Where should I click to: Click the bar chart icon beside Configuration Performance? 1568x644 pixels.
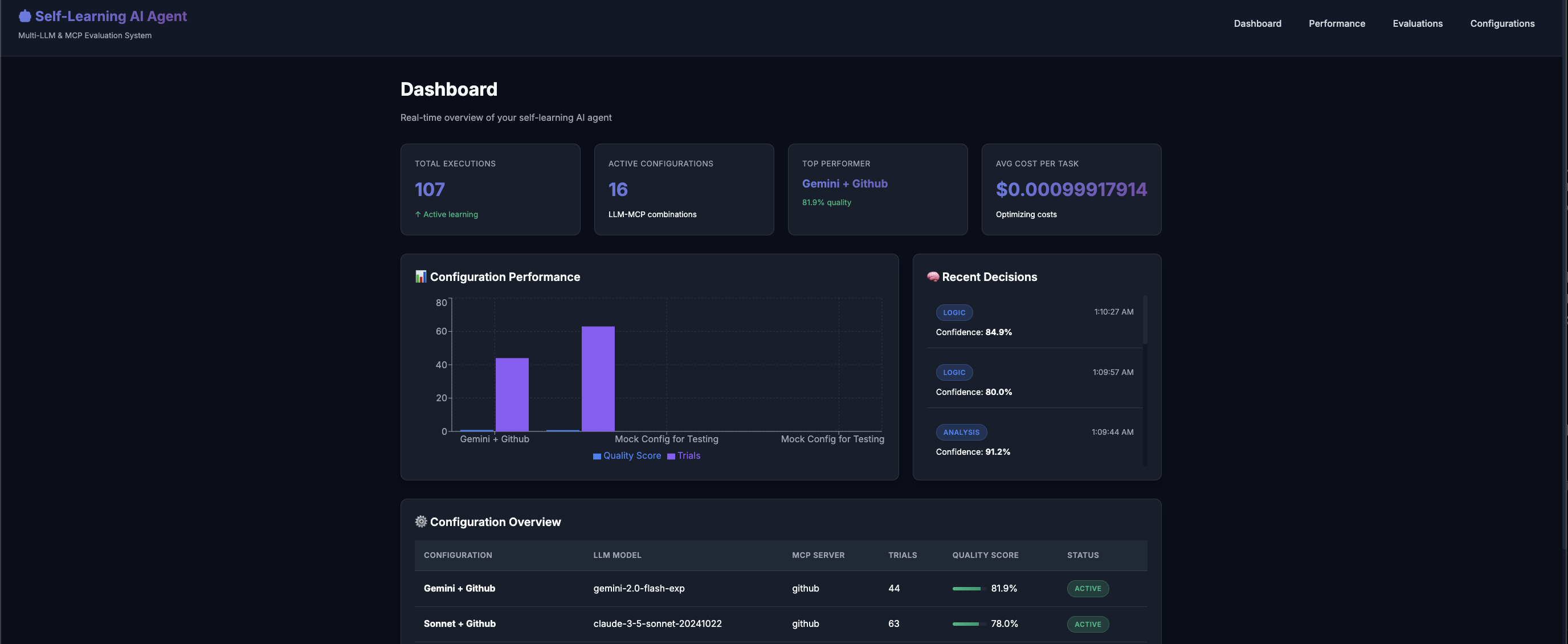pos(420,276)
